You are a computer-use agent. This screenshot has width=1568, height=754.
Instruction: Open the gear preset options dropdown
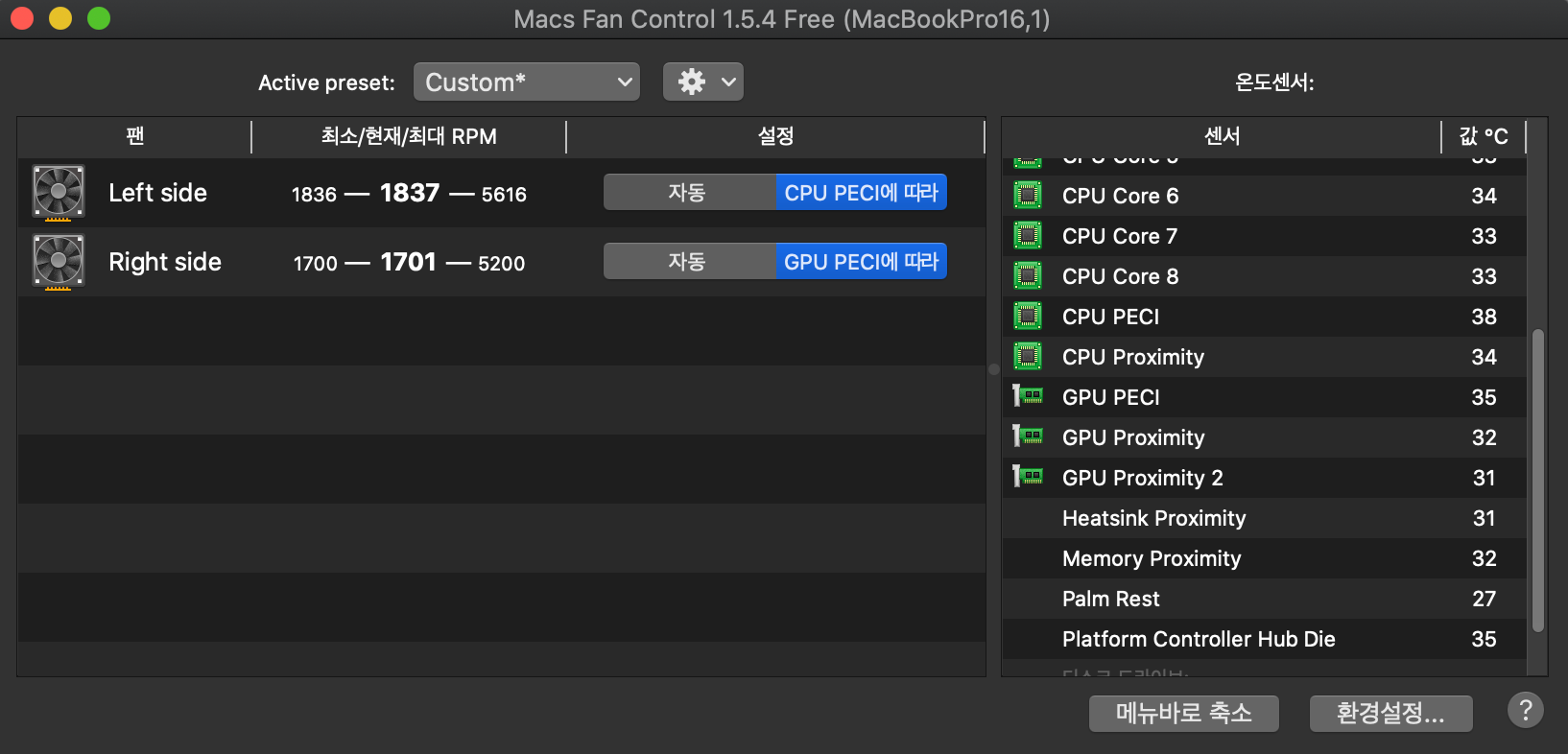[x=703, y=82]
